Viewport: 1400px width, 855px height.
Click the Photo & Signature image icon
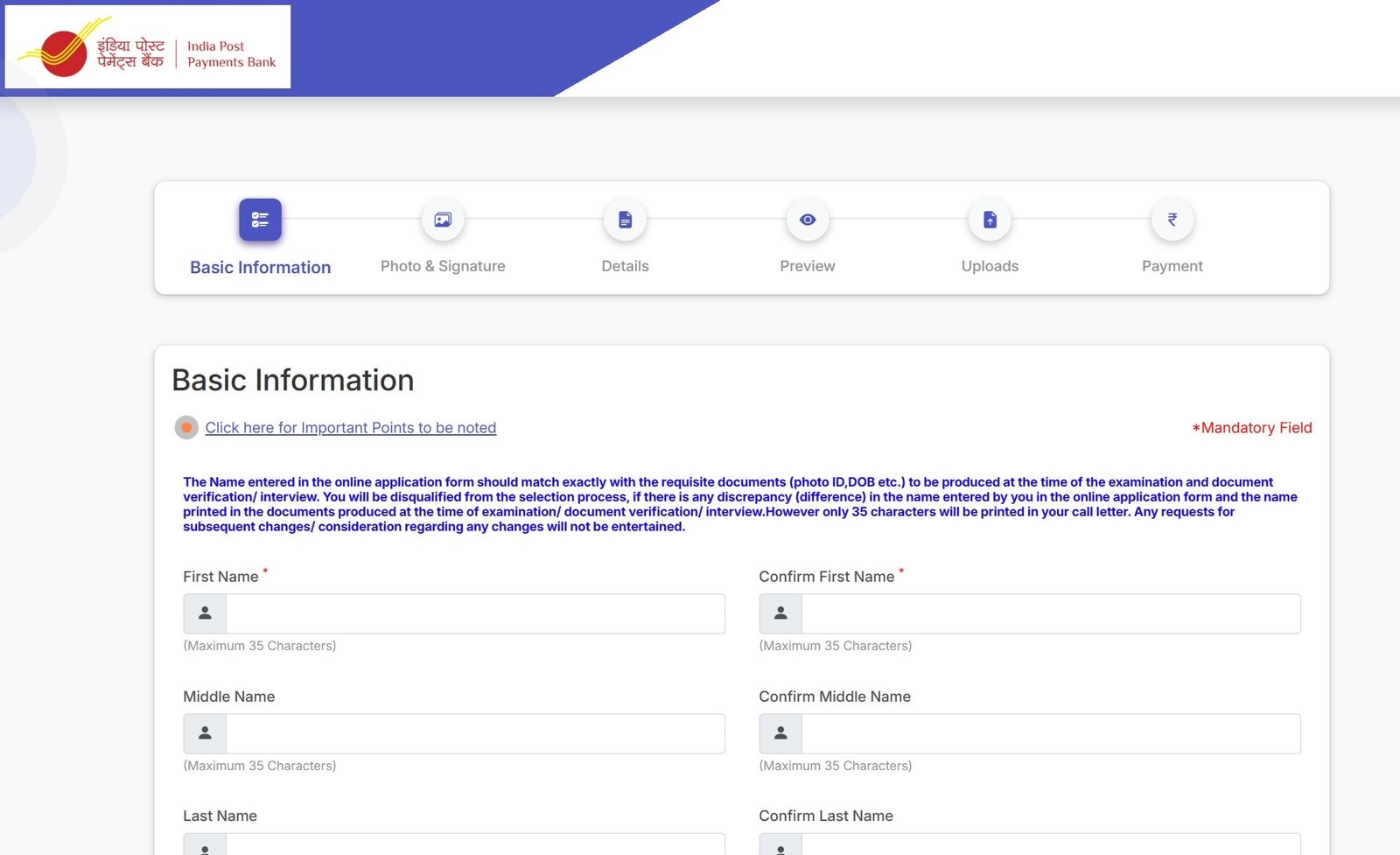[x=443, y=220]
